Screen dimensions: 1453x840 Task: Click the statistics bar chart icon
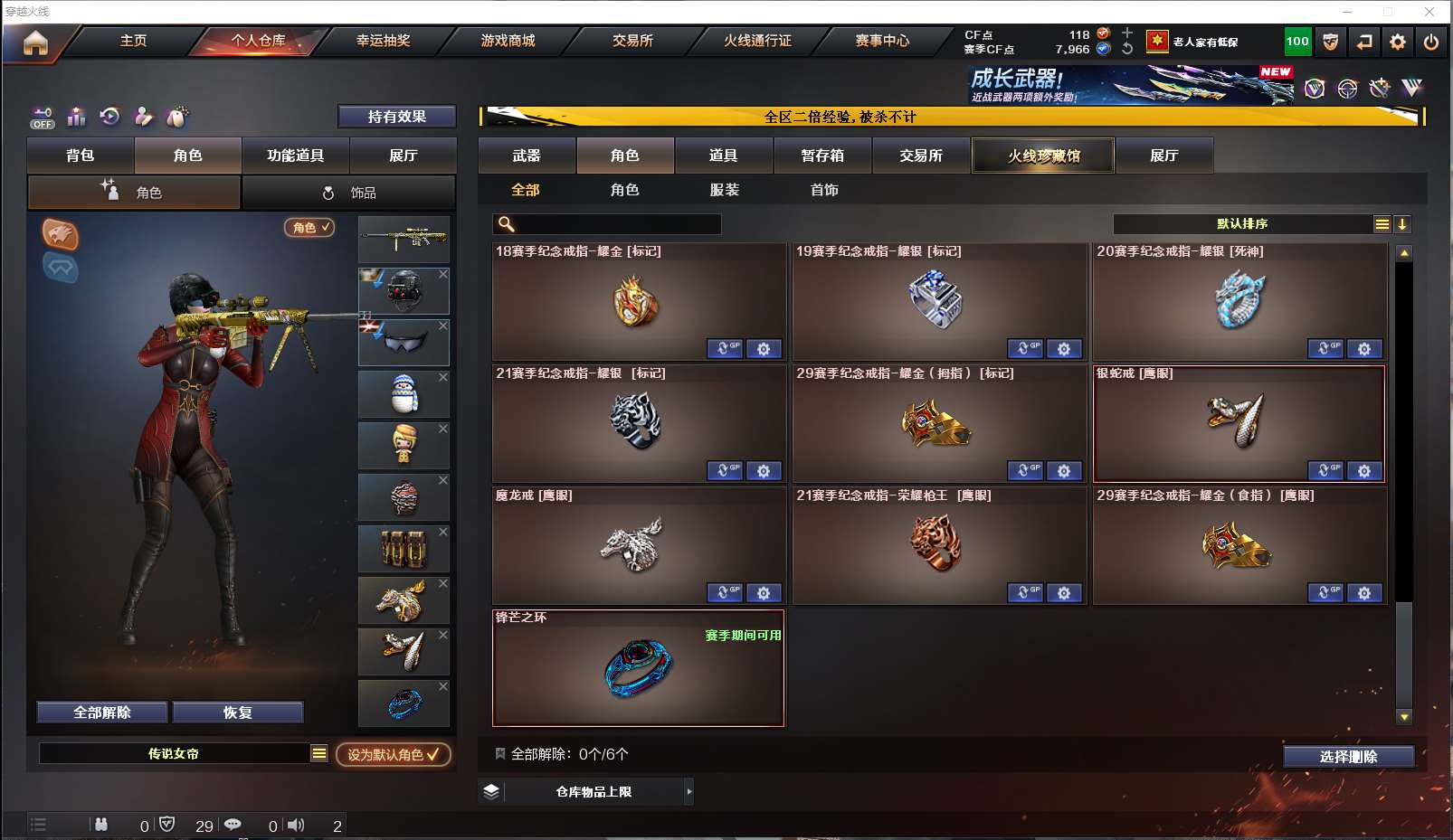pos(76,117)
